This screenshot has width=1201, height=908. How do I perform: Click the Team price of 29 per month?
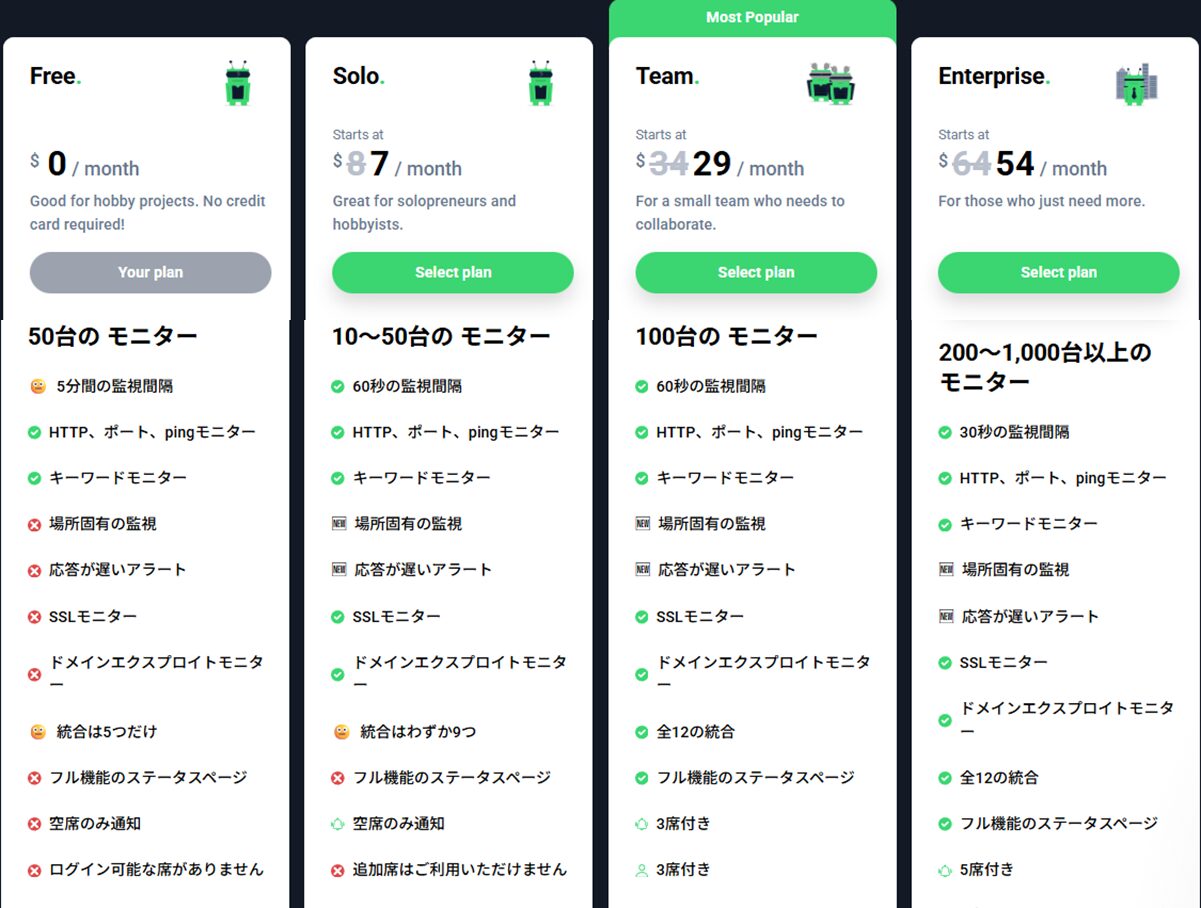click(712, 164)
